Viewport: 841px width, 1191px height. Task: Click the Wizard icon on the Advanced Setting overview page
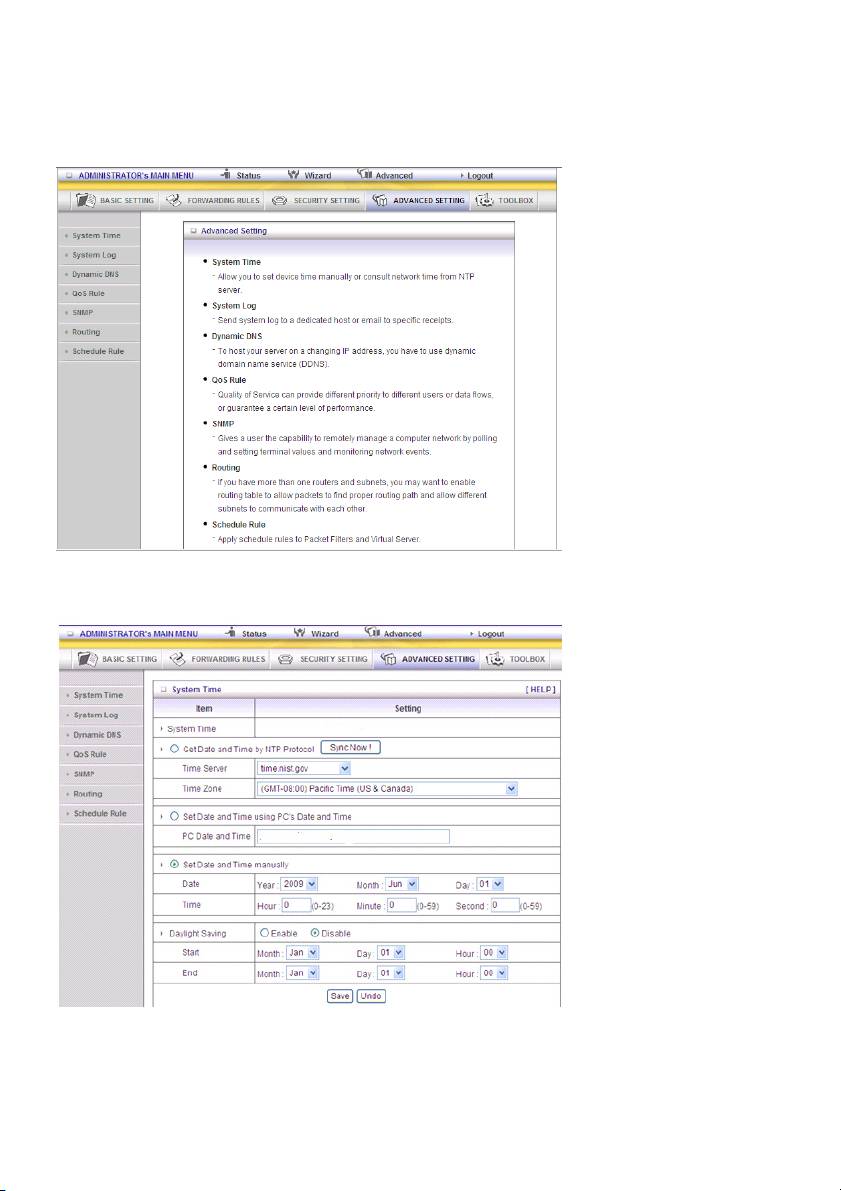pyautogui.click(x=296, y=175)
